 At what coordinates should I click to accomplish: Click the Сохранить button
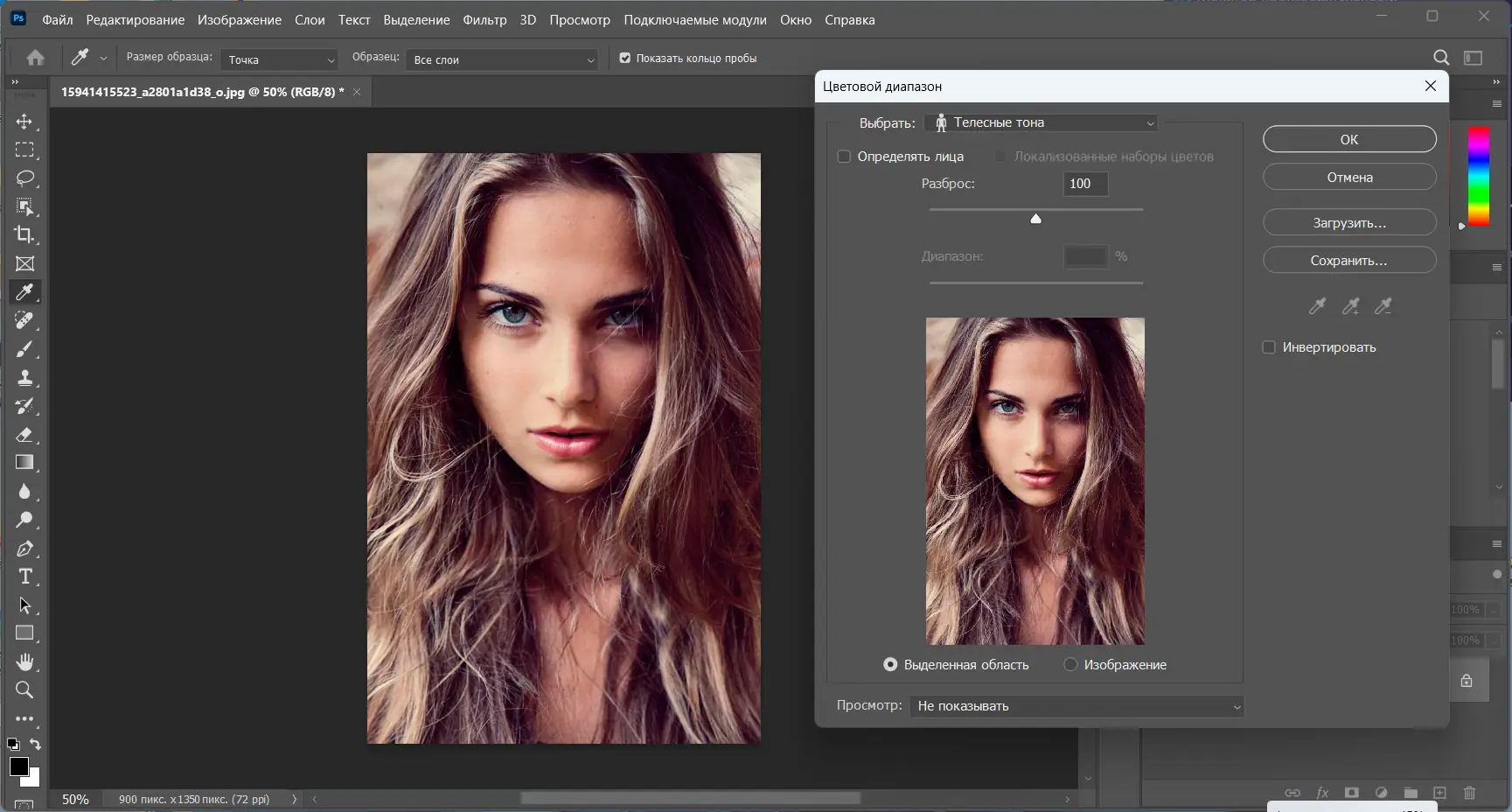(x=1348, y=261)
